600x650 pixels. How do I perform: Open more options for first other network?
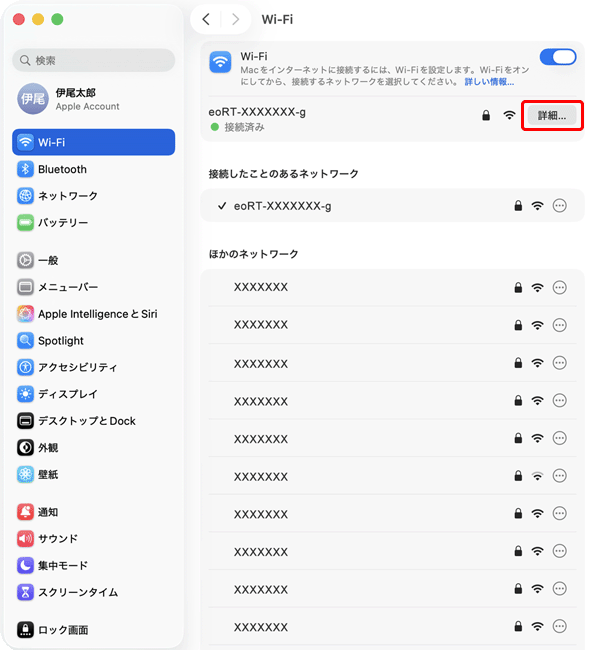(x=560, y=287)
